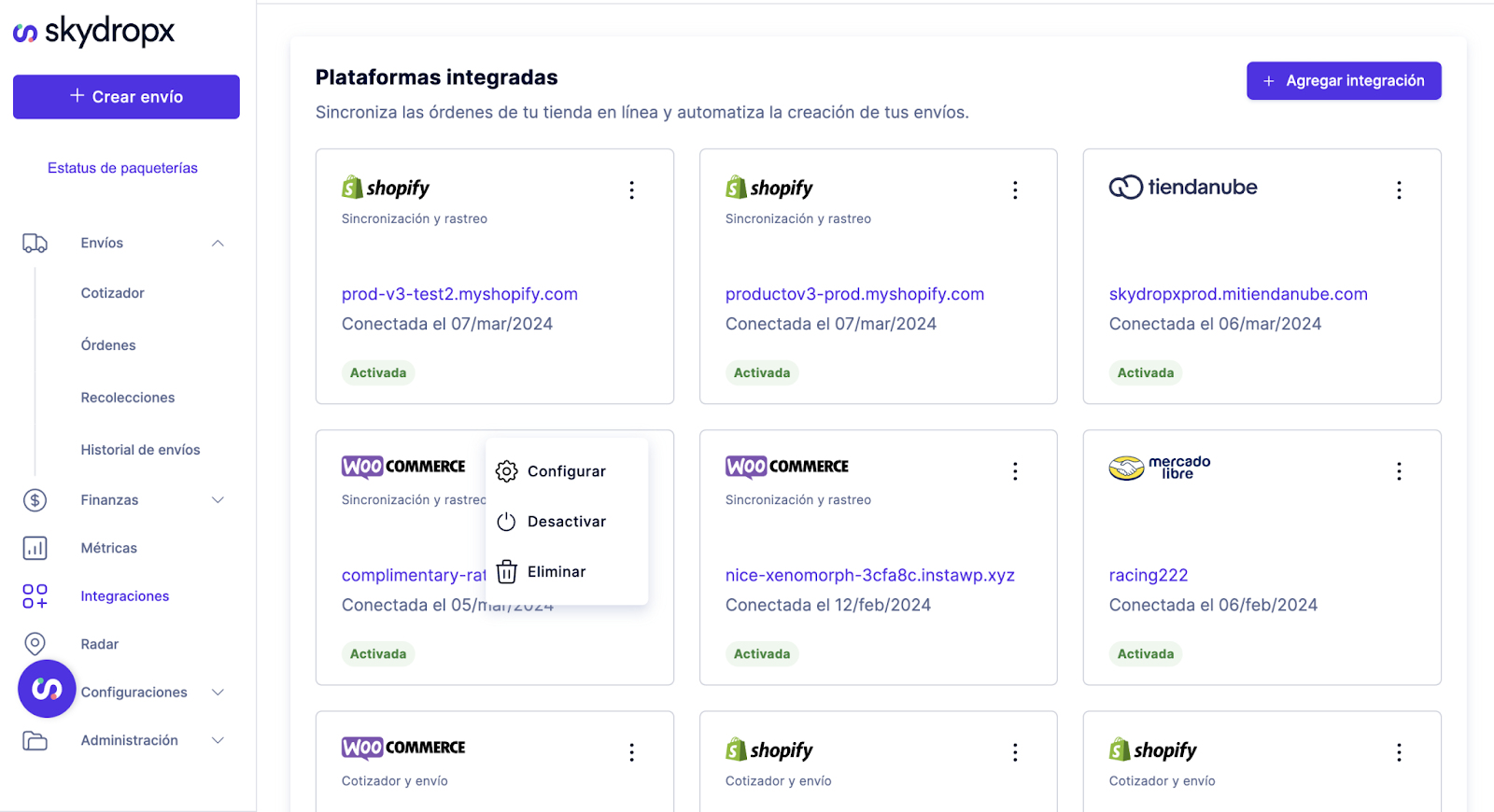Click the Métricas chart icon
Viewport: 1494px width, 812px height.
point(35,548)
